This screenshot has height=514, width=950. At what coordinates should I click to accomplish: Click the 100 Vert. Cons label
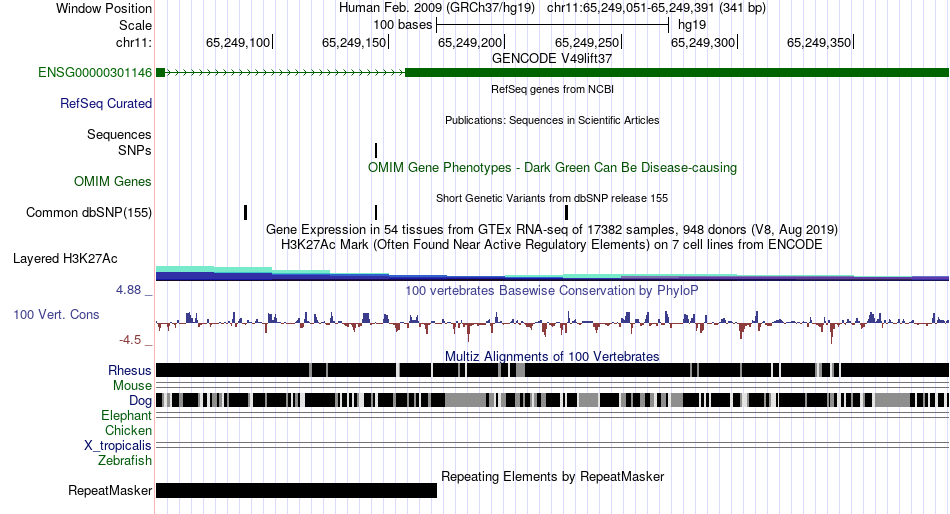[56, 315]
